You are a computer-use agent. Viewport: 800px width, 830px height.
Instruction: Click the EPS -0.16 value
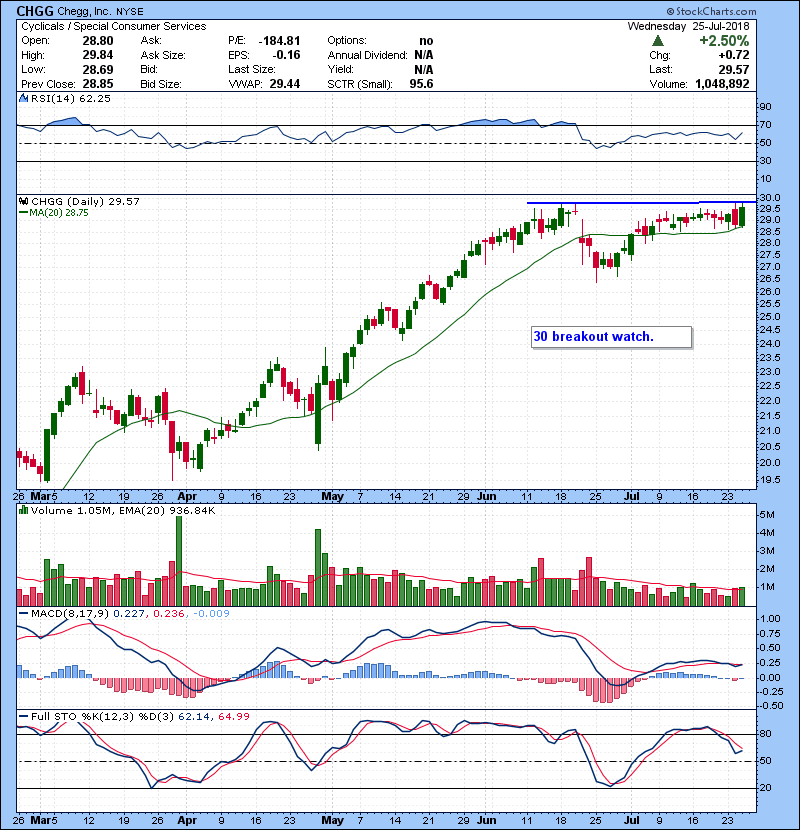(286, 55)
